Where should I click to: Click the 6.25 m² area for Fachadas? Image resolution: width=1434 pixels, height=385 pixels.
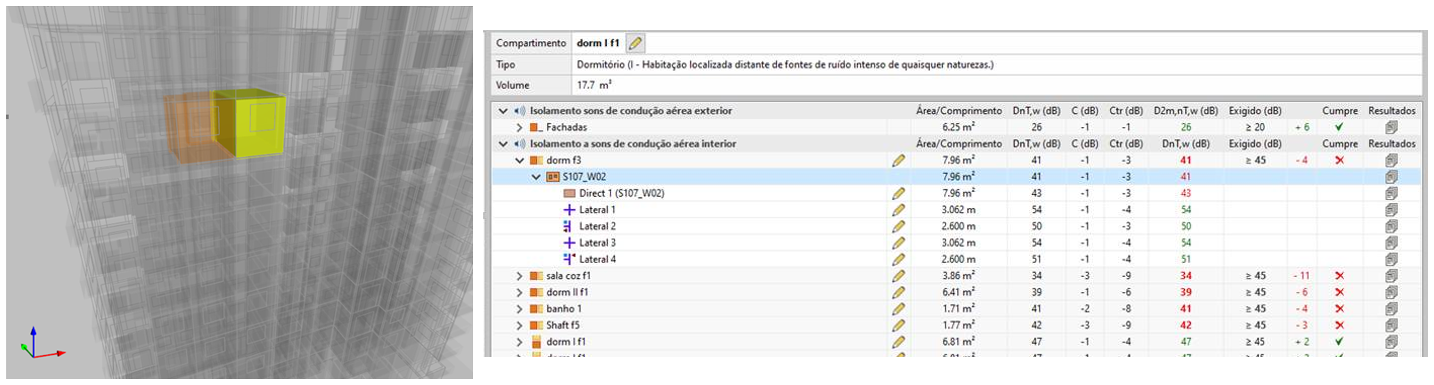[x=958, y=127]
